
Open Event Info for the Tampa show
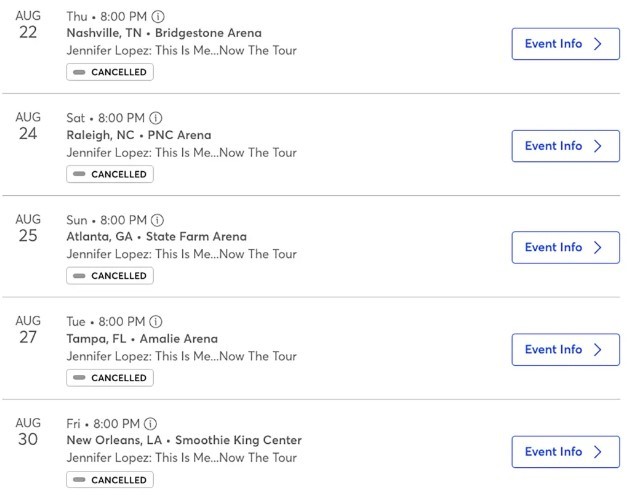pos(565,350)
